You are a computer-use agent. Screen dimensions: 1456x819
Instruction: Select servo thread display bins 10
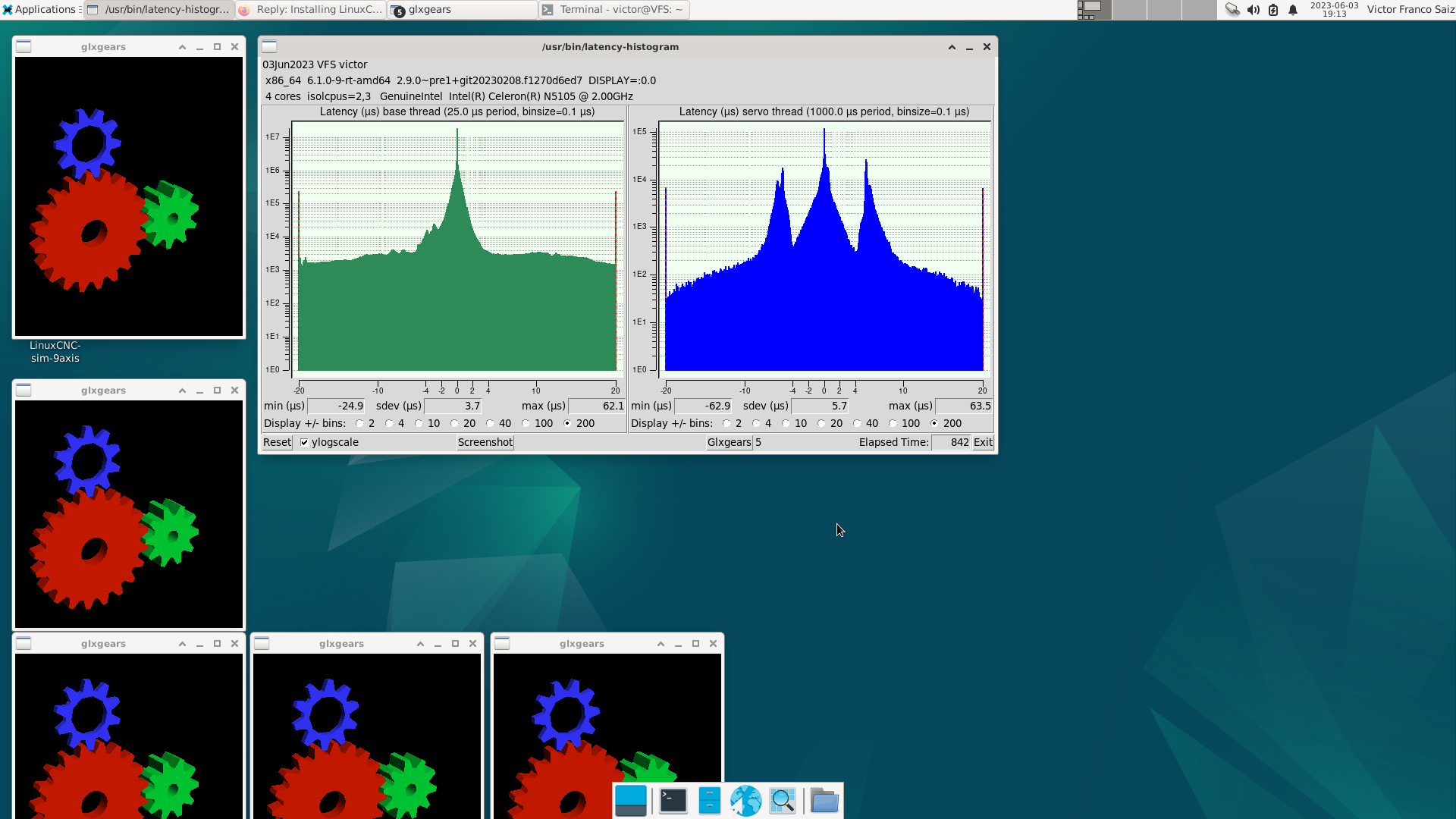click(x=786, y=423)
